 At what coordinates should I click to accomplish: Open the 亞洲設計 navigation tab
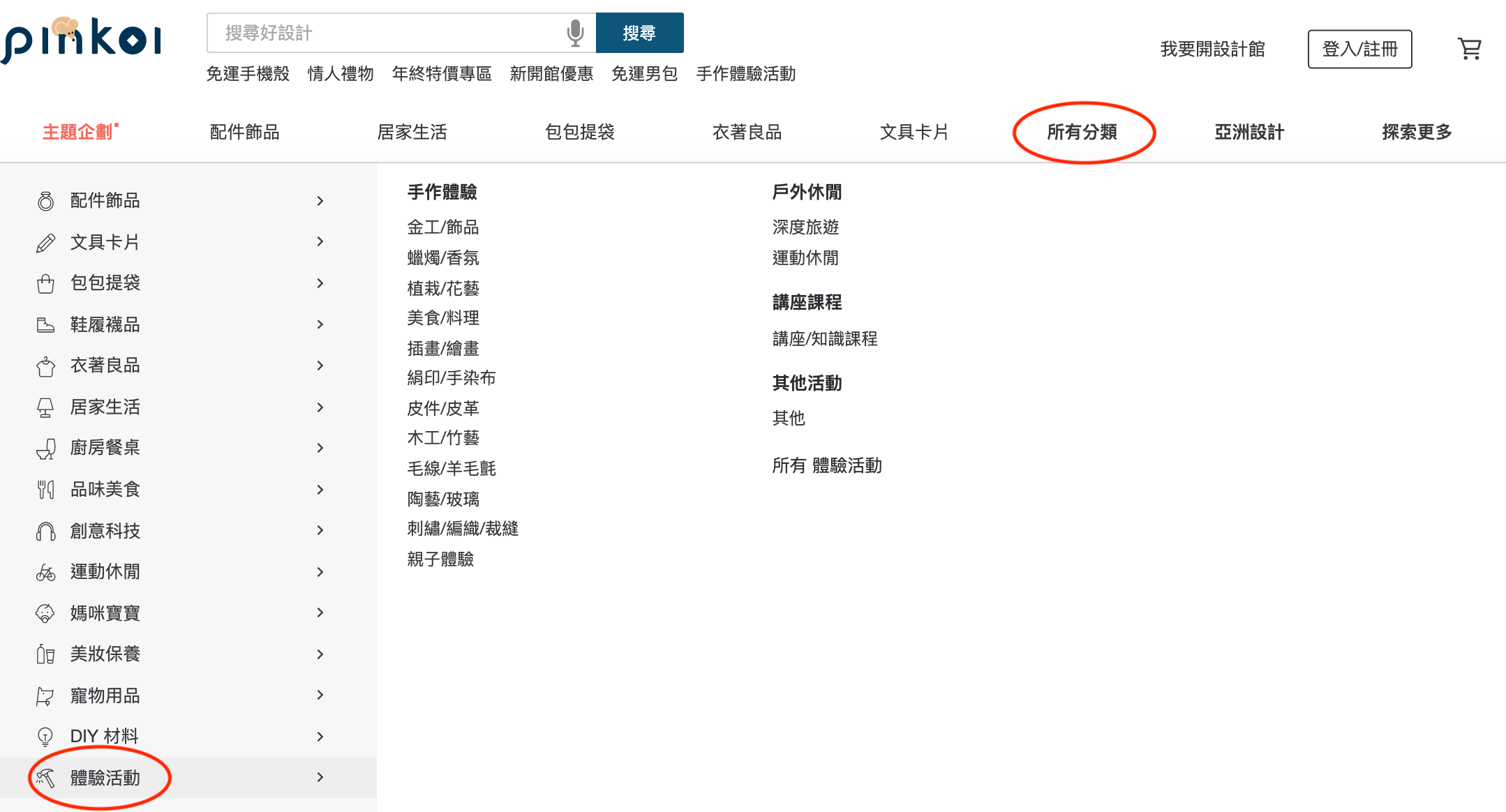click(x=1249, y=132)
